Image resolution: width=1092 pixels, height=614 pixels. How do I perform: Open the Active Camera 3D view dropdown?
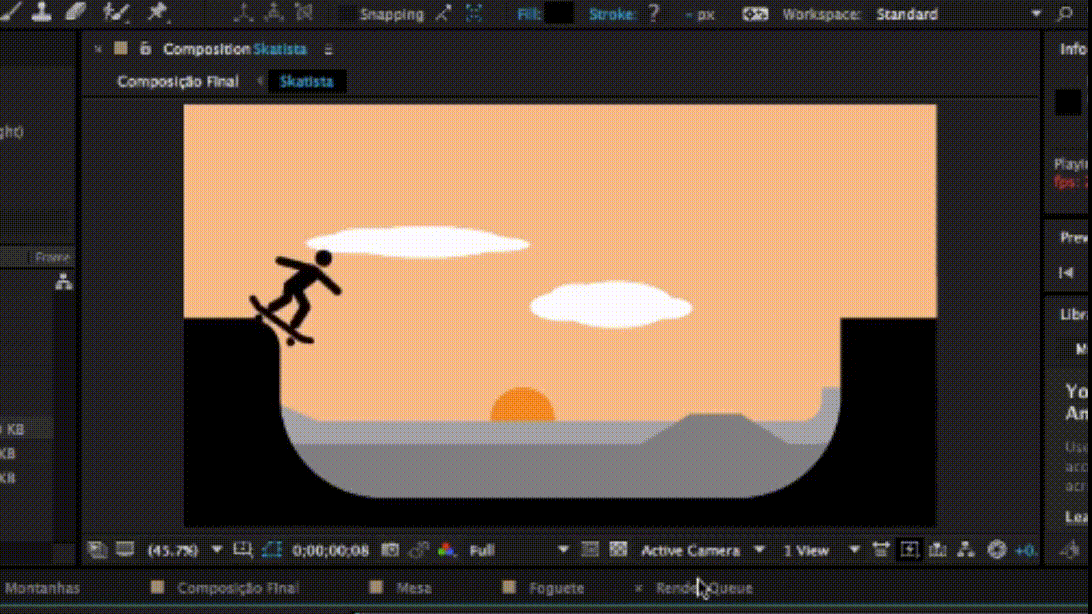702,550
